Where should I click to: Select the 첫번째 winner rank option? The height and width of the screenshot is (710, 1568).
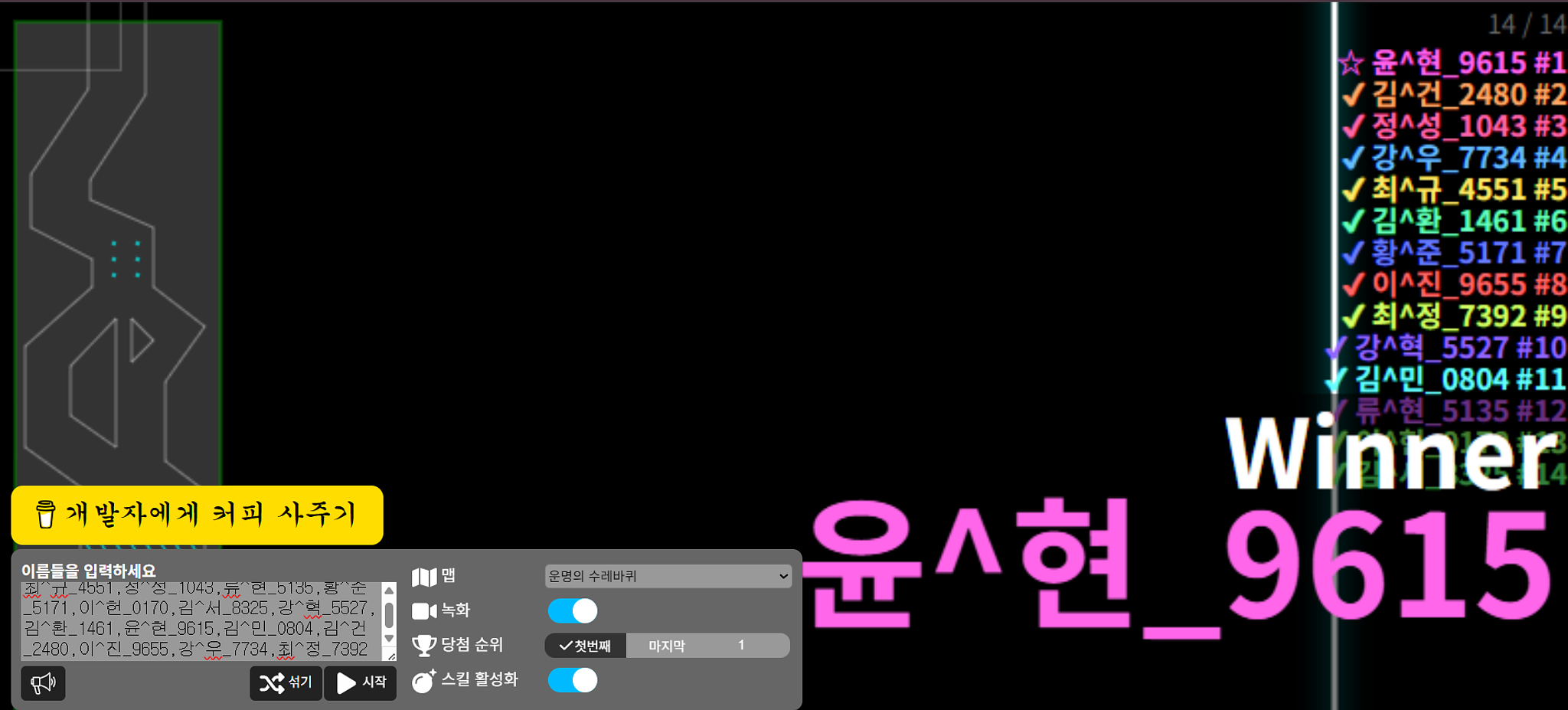(585, 646)
